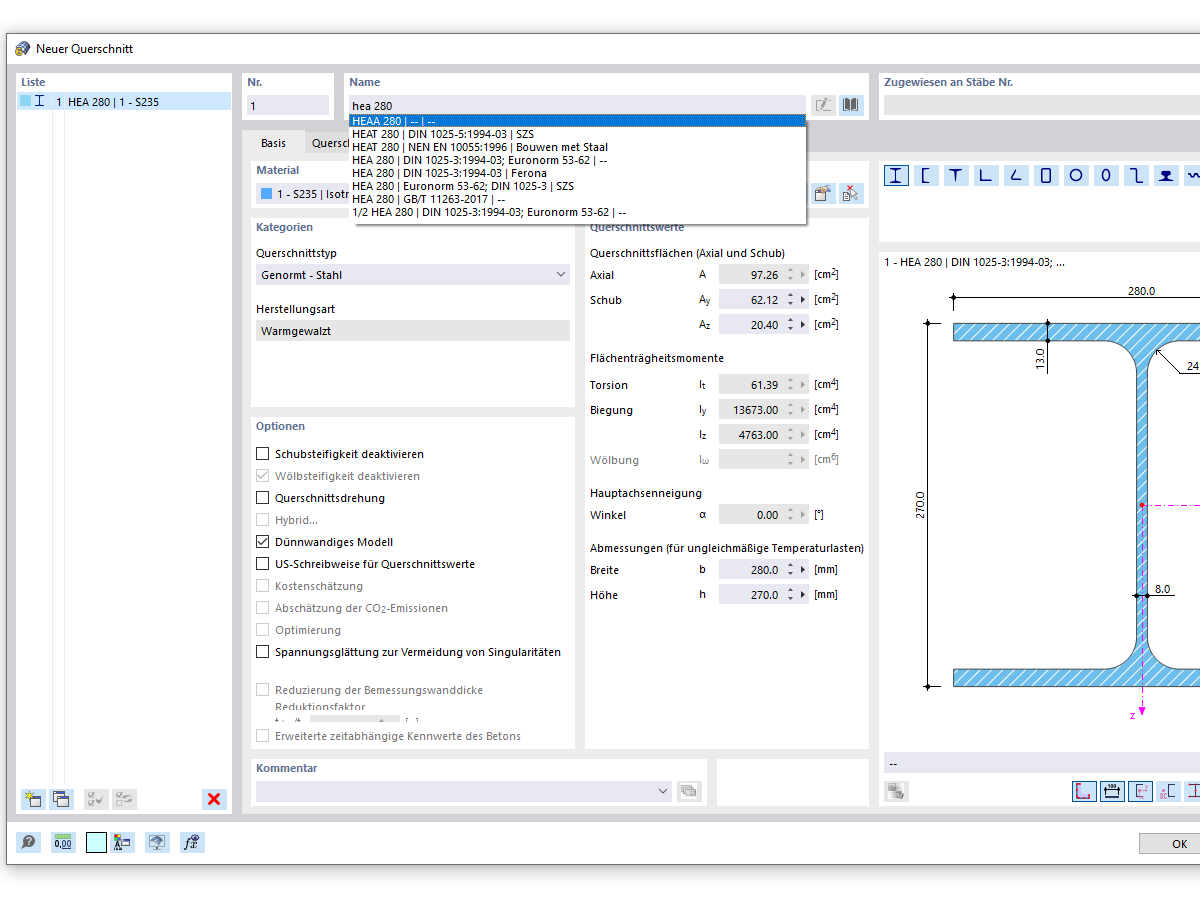
Task: Click the S235 material blue color swatch
Action: 266,194
